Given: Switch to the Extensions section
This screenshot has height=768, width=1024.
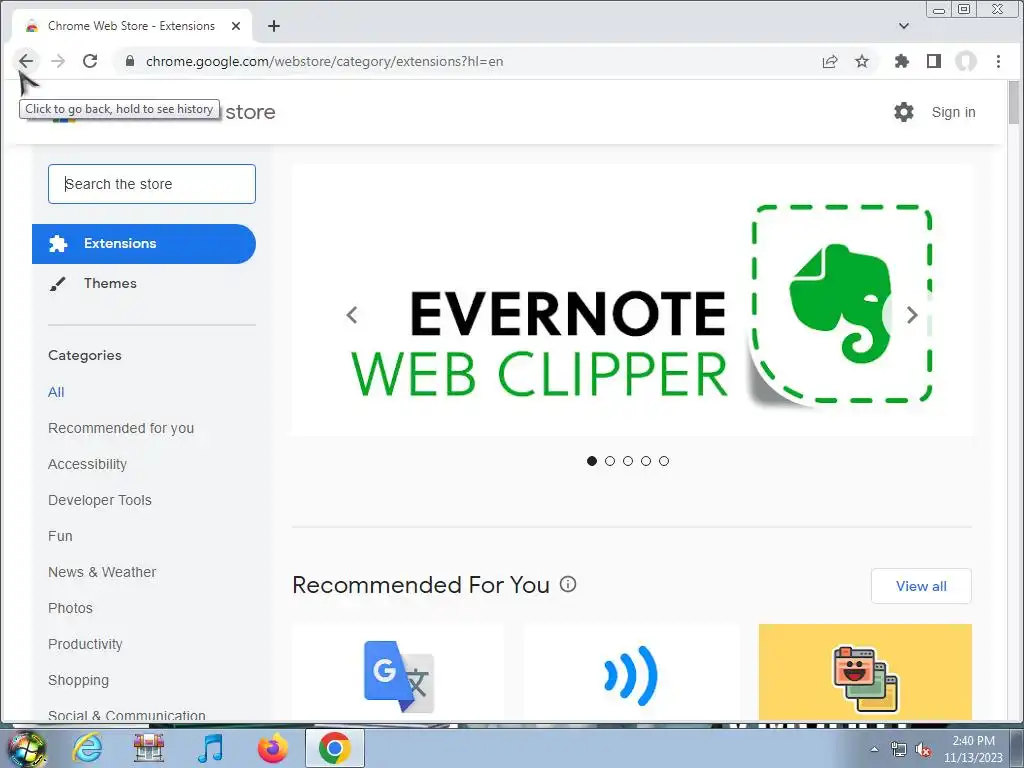Looking at the screenshot, I should (144, 244).
